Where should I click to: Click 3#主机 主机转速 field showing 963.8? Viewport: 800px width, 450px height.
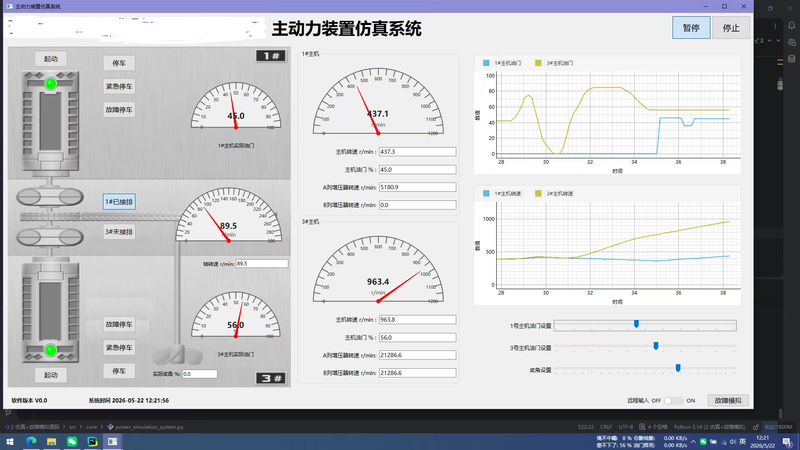click(x=417, y=319)
